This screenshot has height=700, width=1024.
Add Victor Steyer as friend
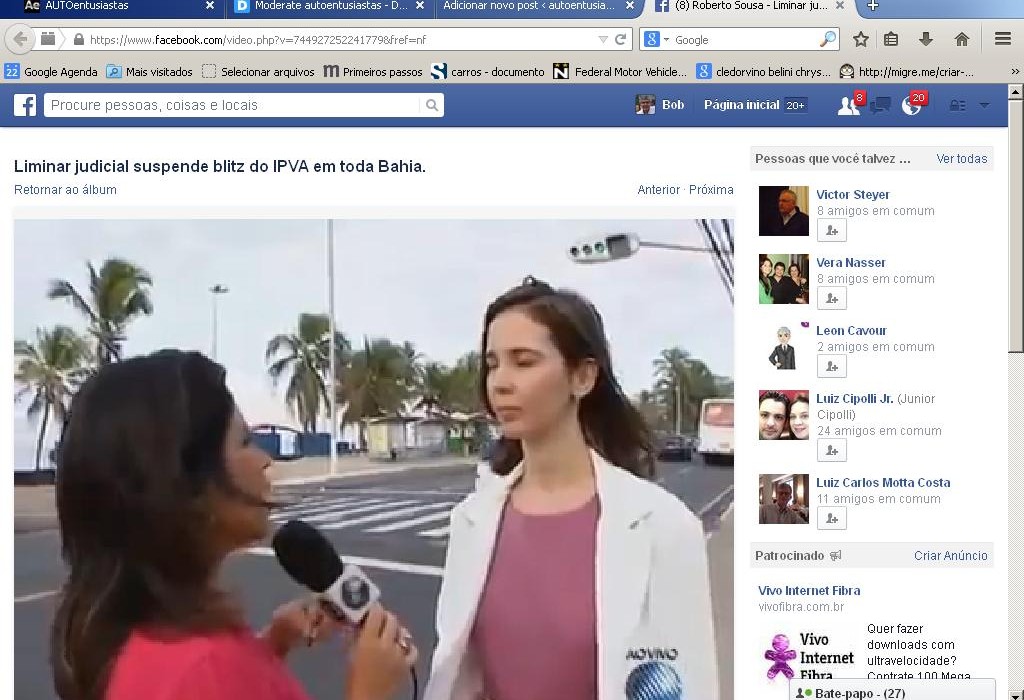coord(831,230)
